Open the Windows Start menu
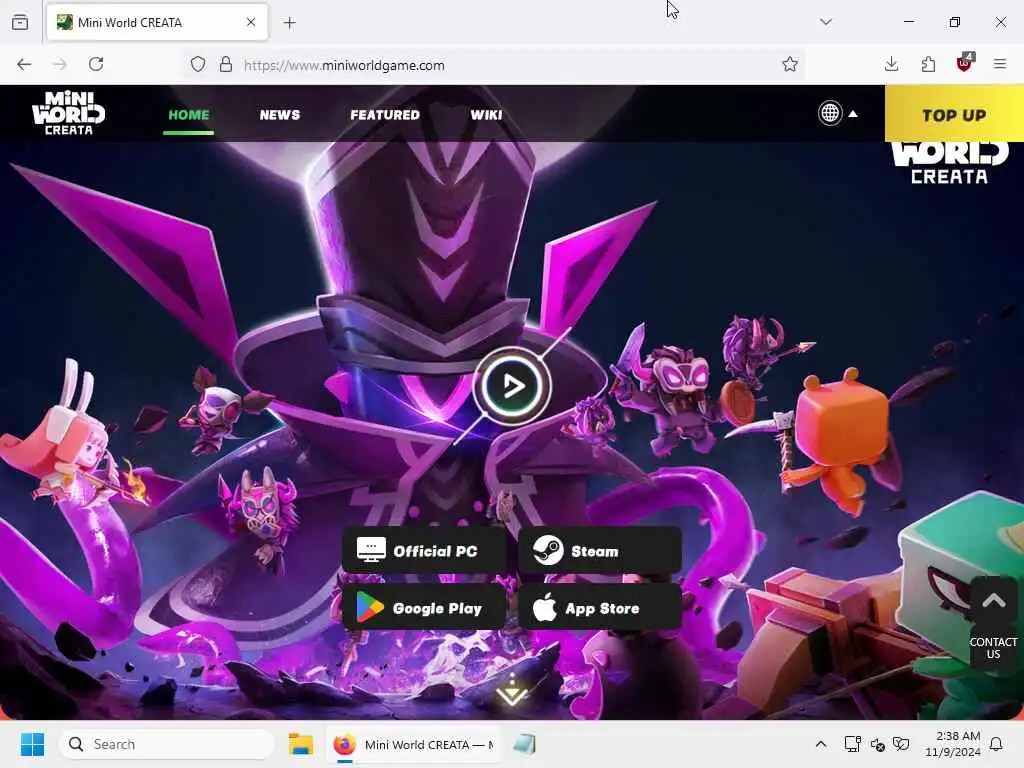 point(32,744)
